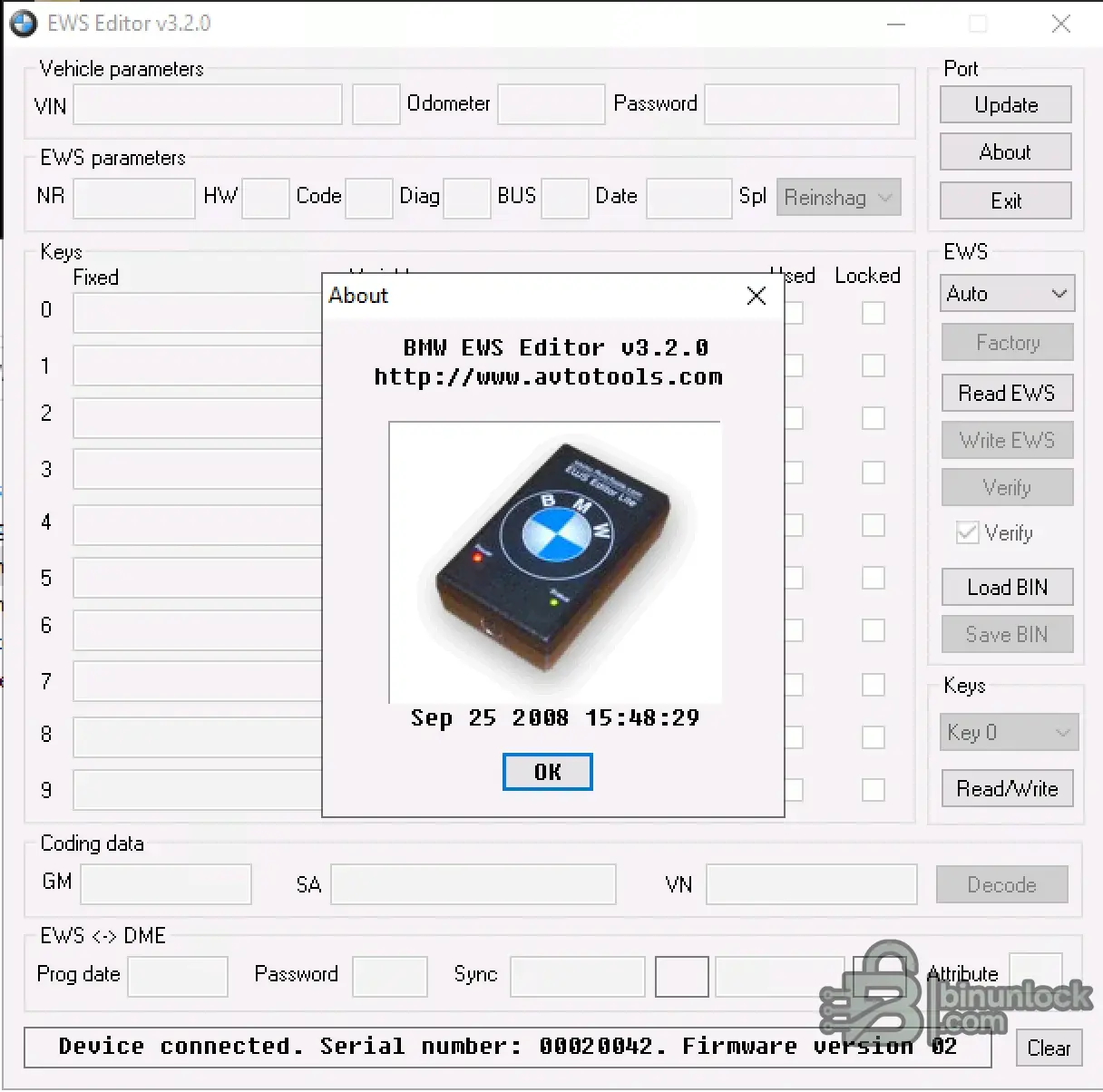Click OK in the About dialog
The height and width of the screenshot is (1092, 1103).
[547, 772]
